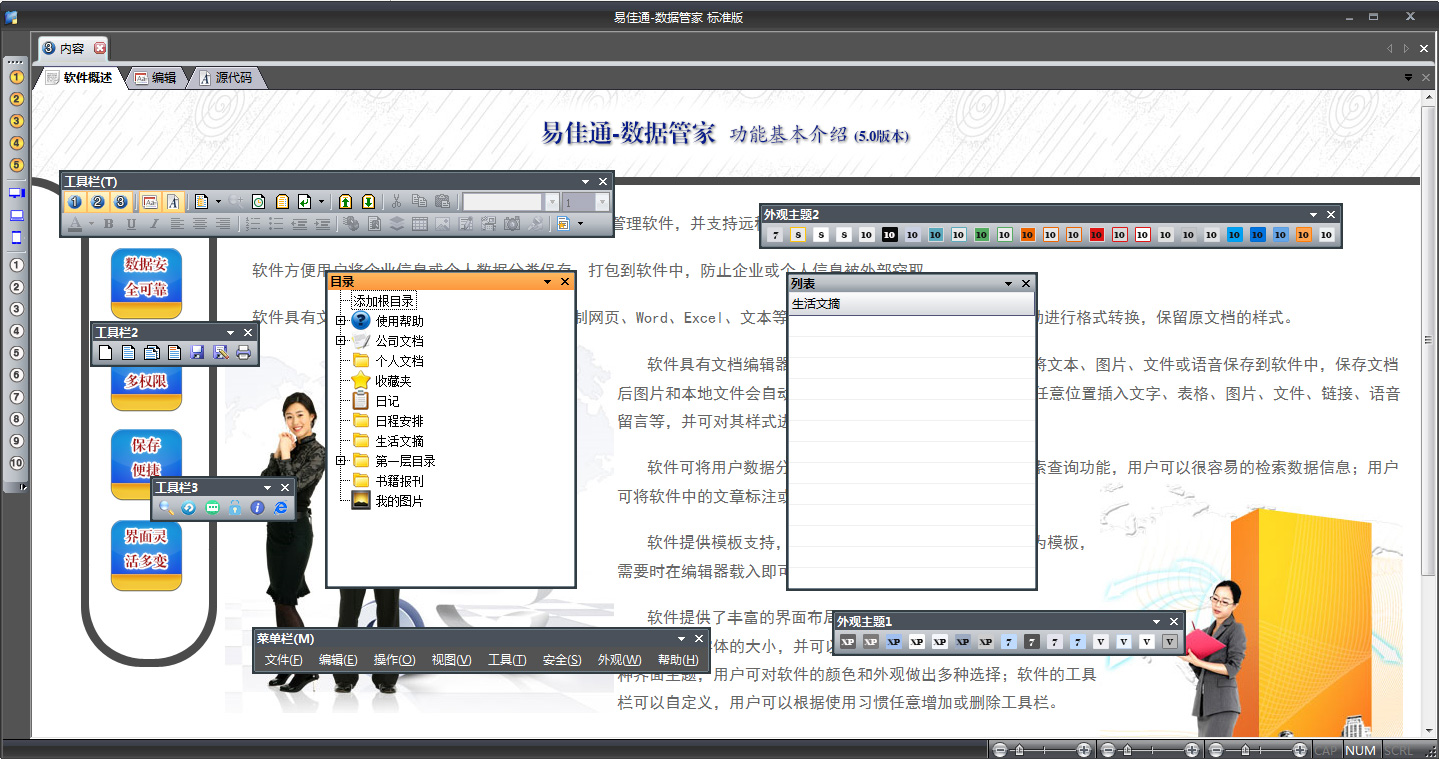The width and height of the screenshot is (1439, 759).
Task: Expand the 使用帮助 node in the 目录 tree
Action: point(341,321)
